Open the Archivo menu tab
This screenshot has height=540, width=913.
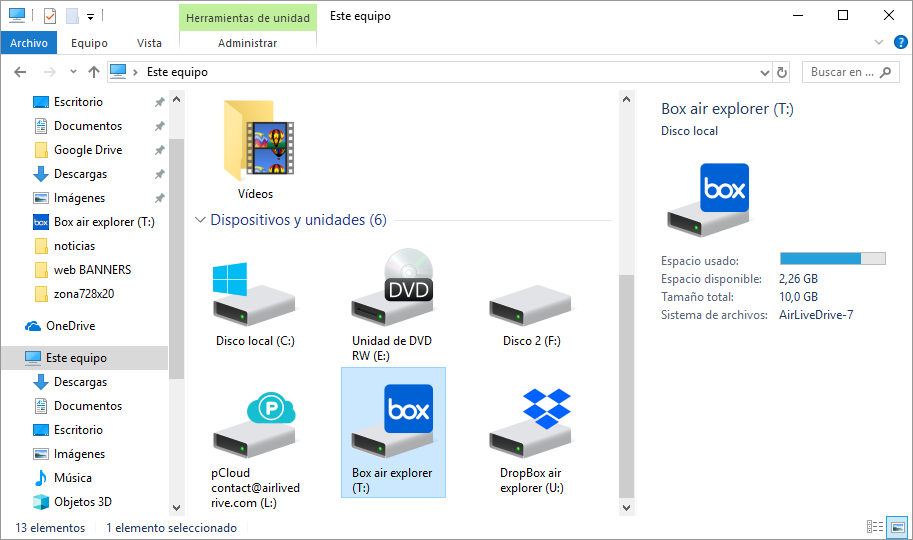click(29, 43)
